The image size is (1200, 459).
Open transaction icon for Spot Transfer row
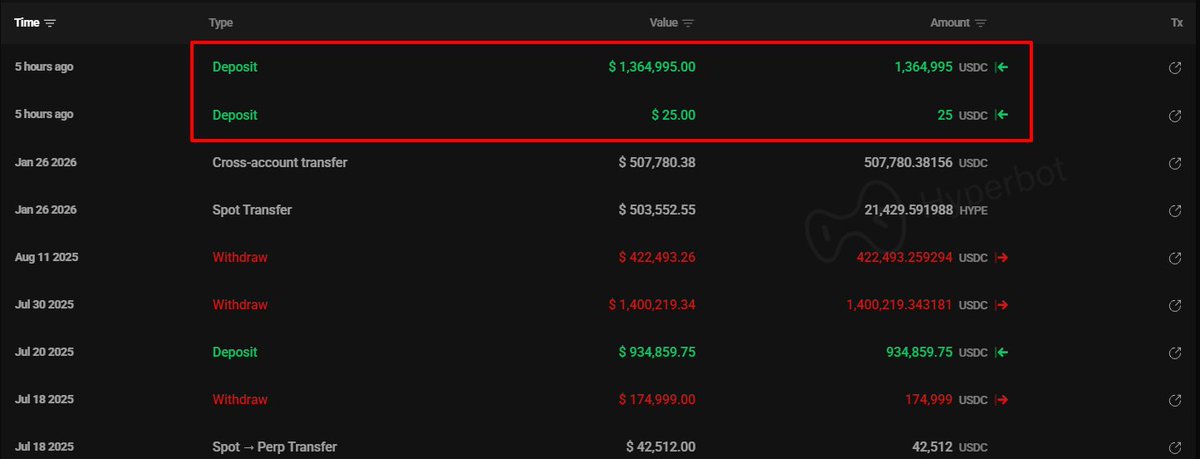1177,211
